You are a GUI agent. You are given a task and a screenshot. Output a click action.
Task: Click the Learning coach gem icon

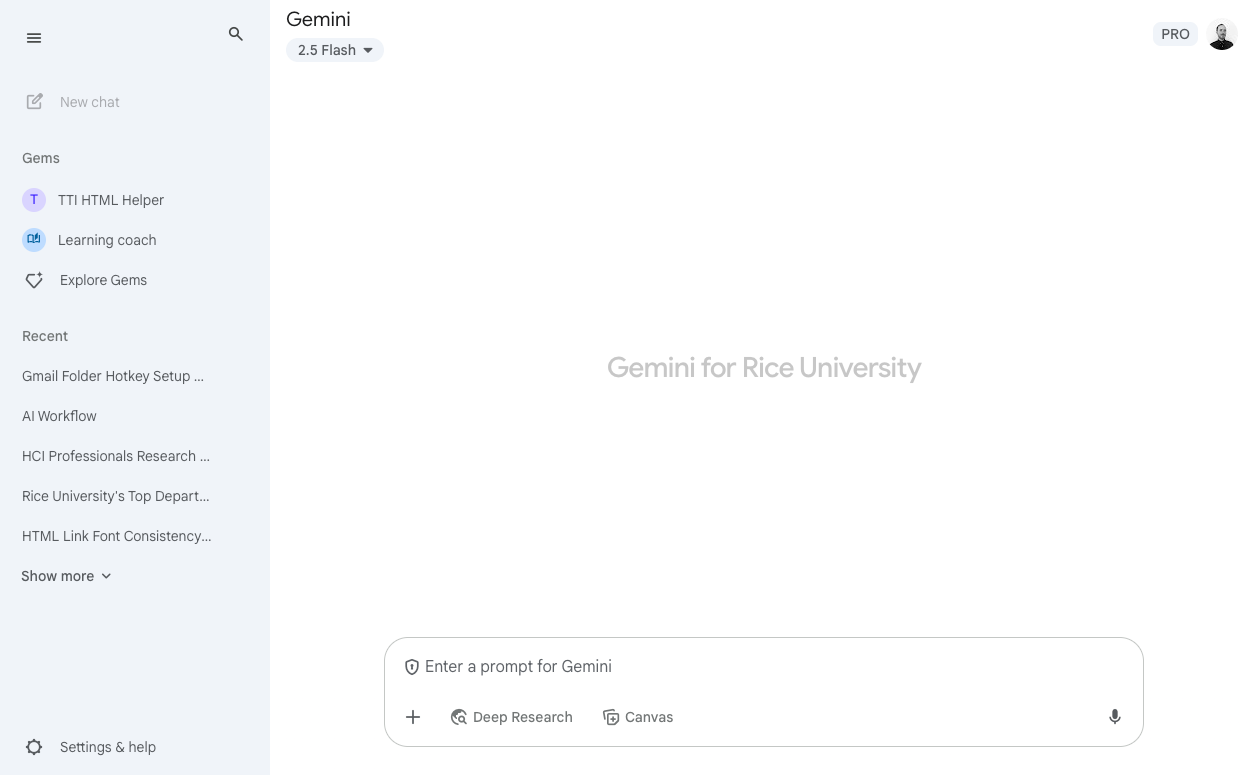34,240
